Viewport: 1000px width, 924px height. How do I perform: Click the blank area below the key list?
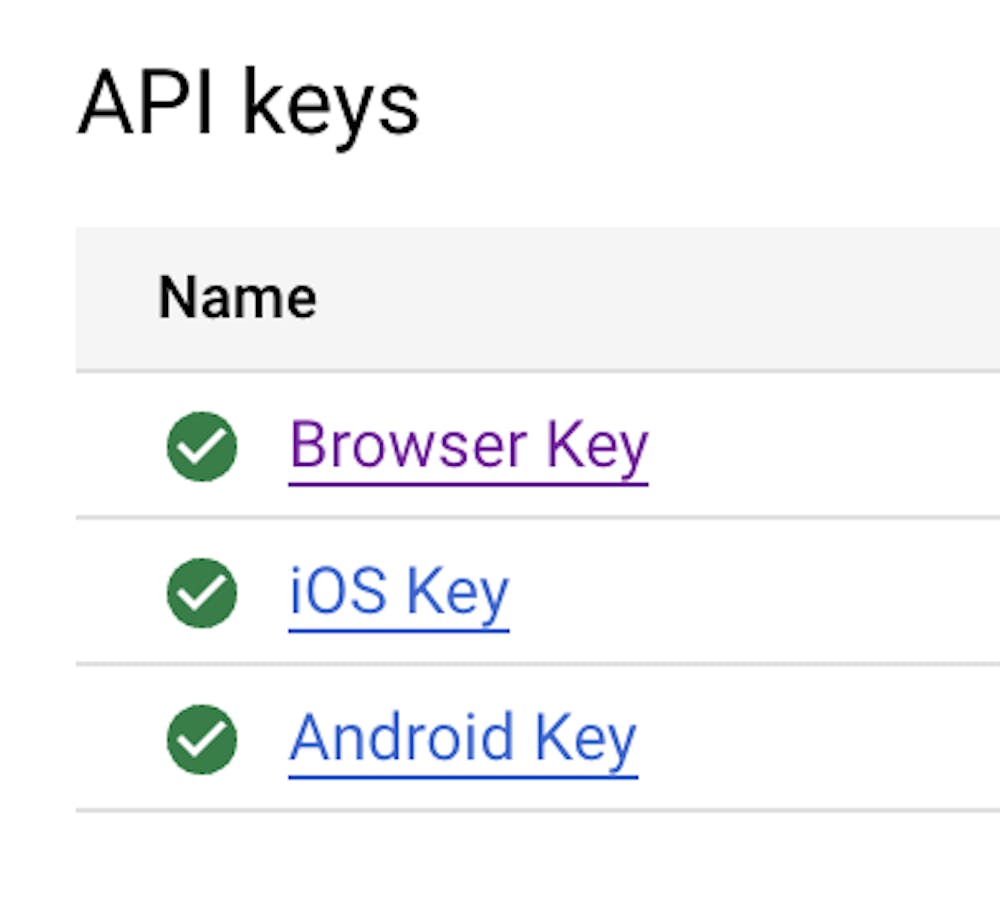[x=500, y=870]
